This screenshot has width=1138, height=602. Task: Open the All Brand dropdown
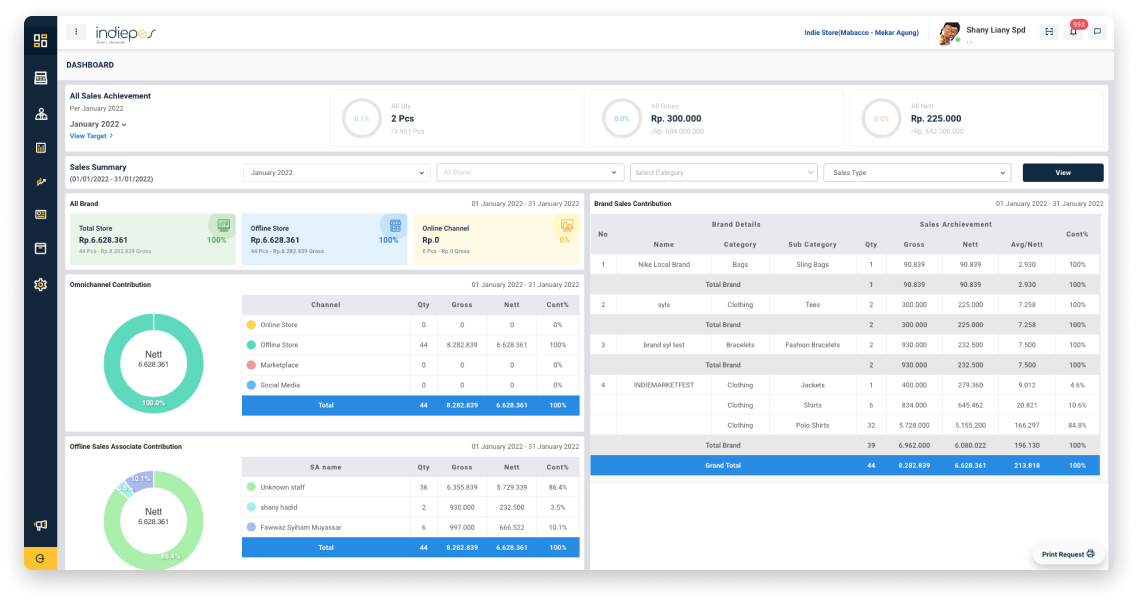tap(530, 173)
